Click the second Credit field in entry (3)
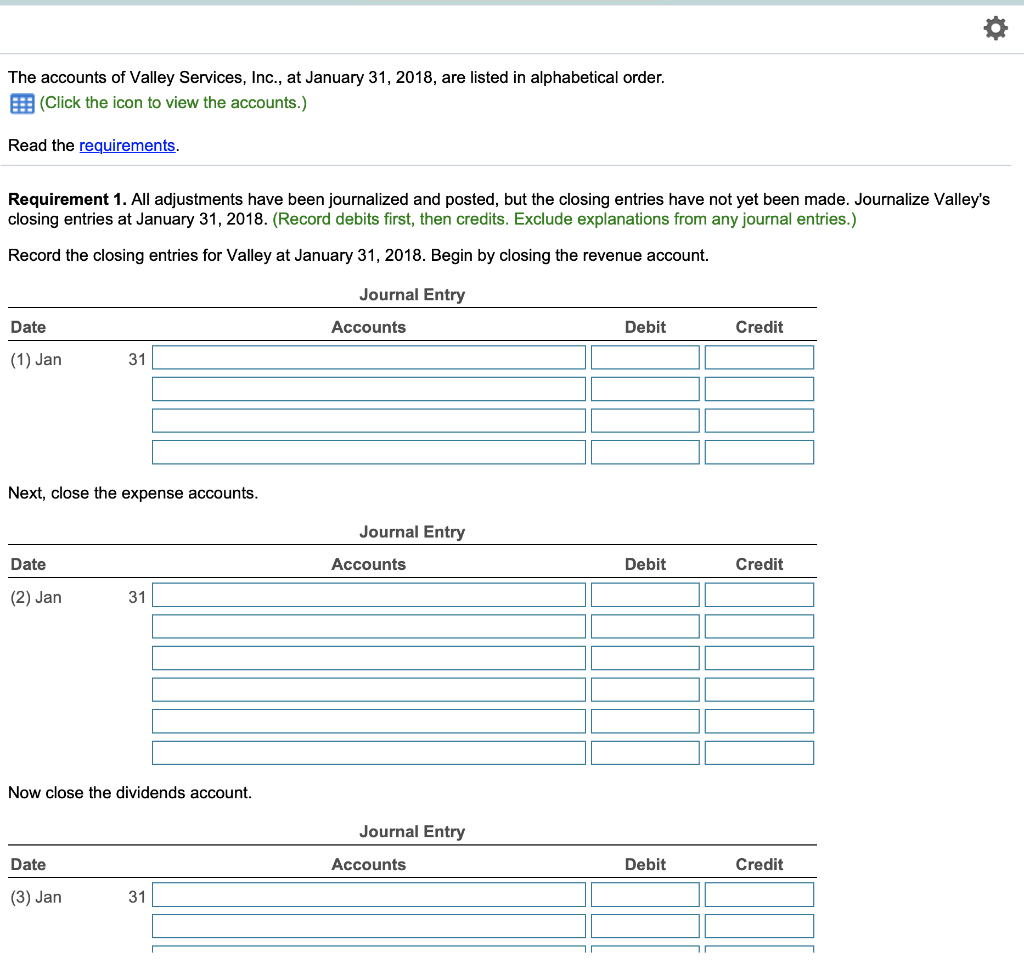 [x=759, y=925]
